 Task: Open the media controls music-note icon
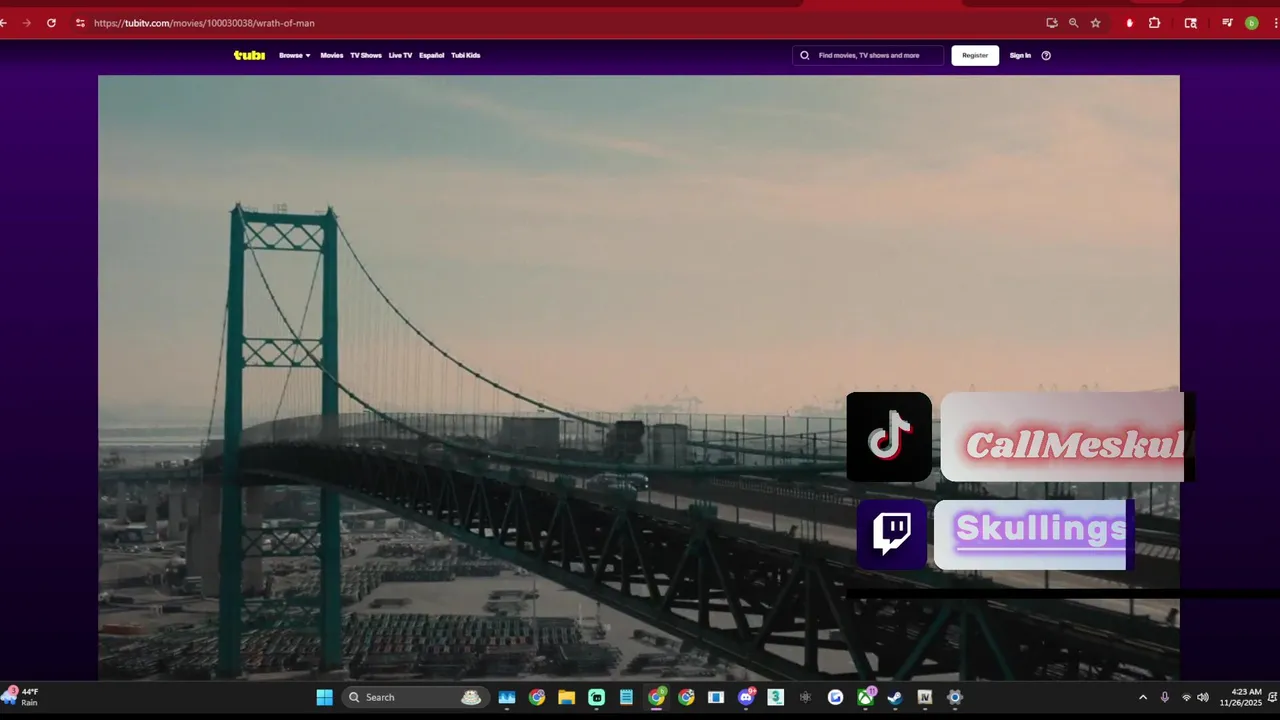[x=1227, y=23]
